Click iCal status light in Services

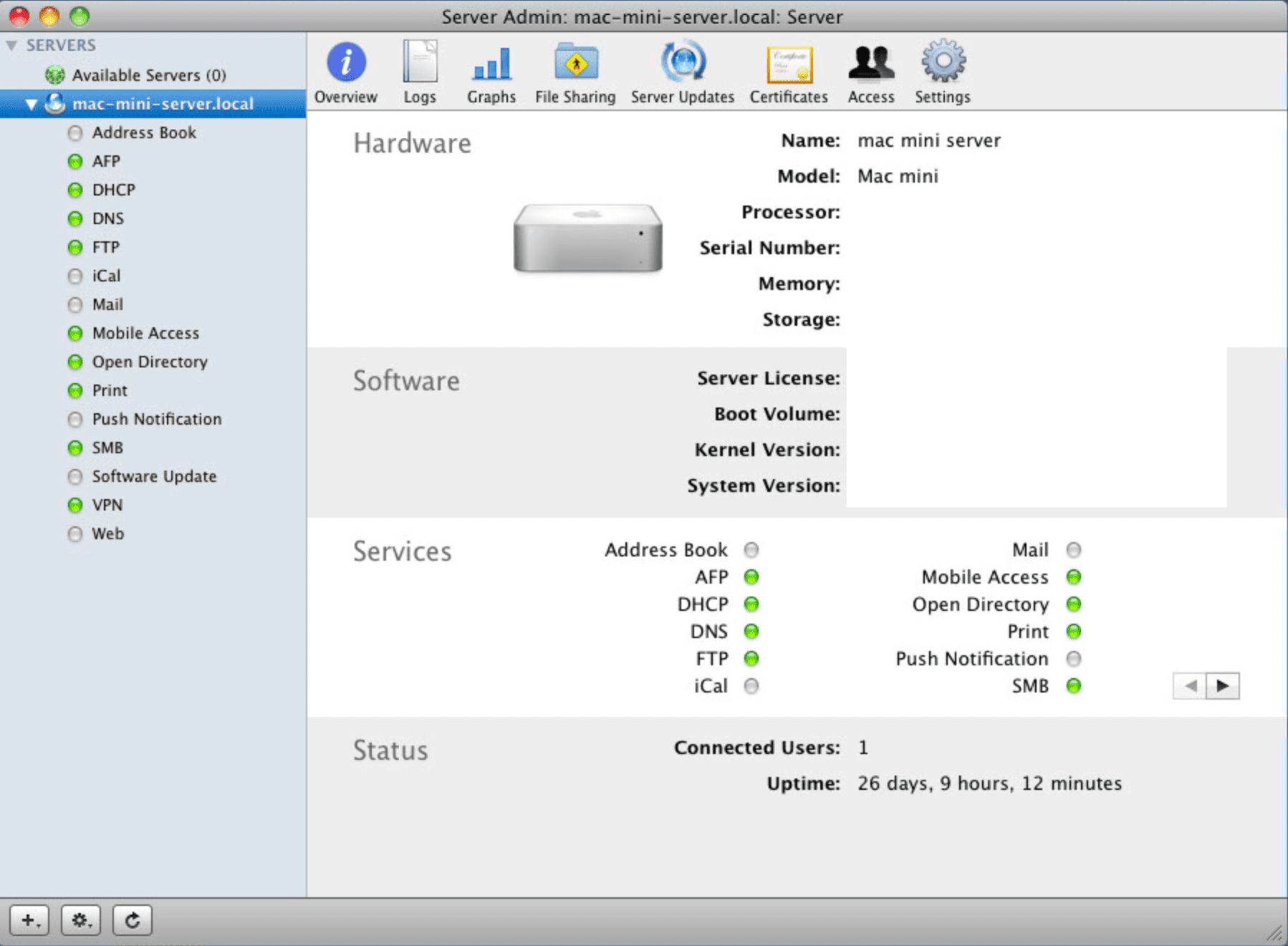751,686
